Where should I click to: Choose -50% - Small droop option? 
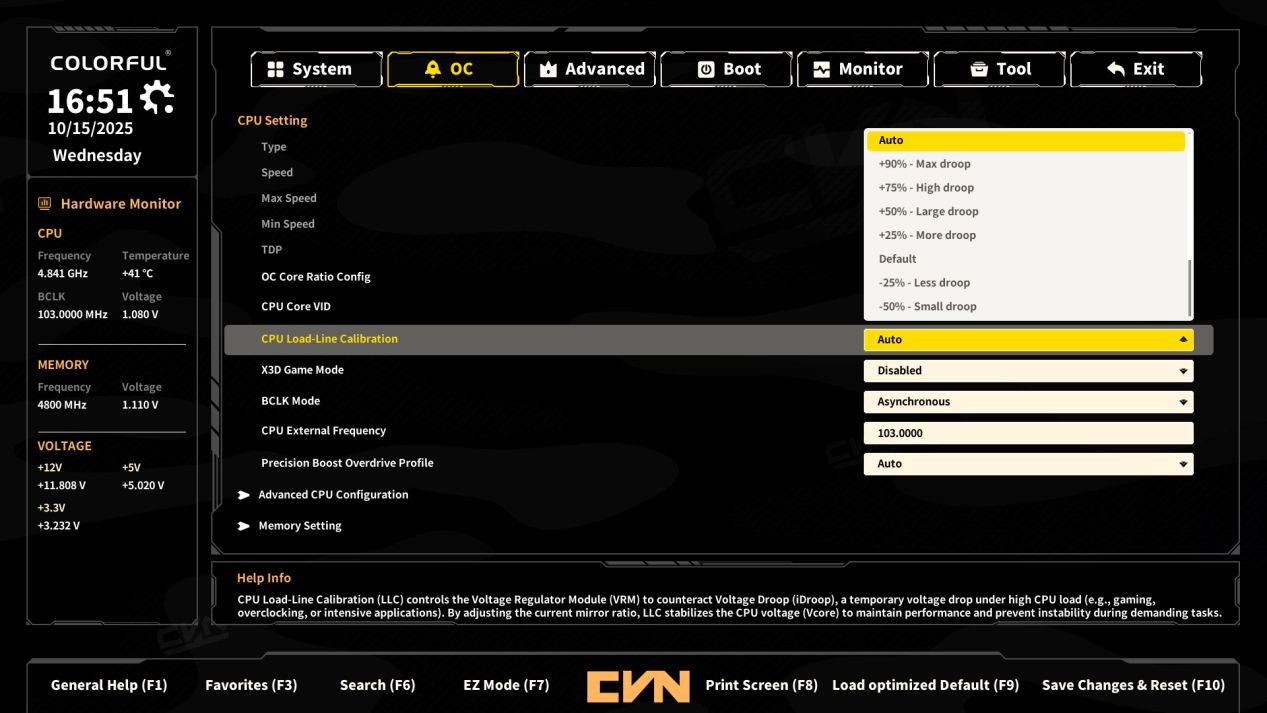click(x=1026, y=307)
